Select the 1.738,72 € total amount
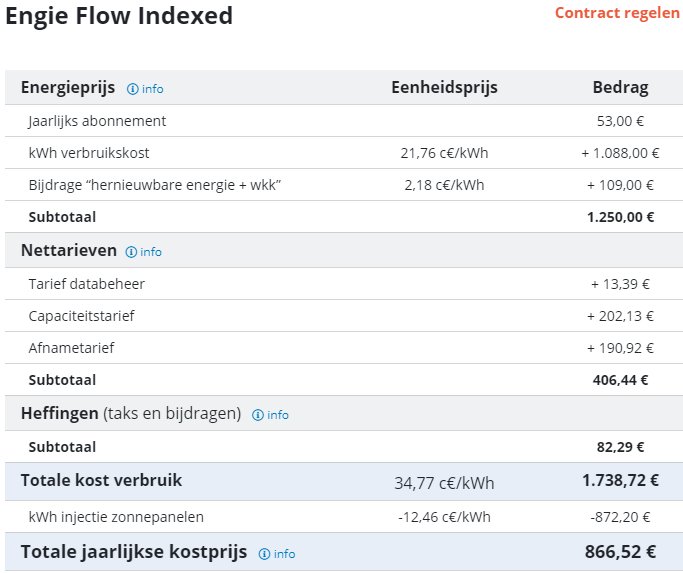683x573 pixels. tap(620, 480)
